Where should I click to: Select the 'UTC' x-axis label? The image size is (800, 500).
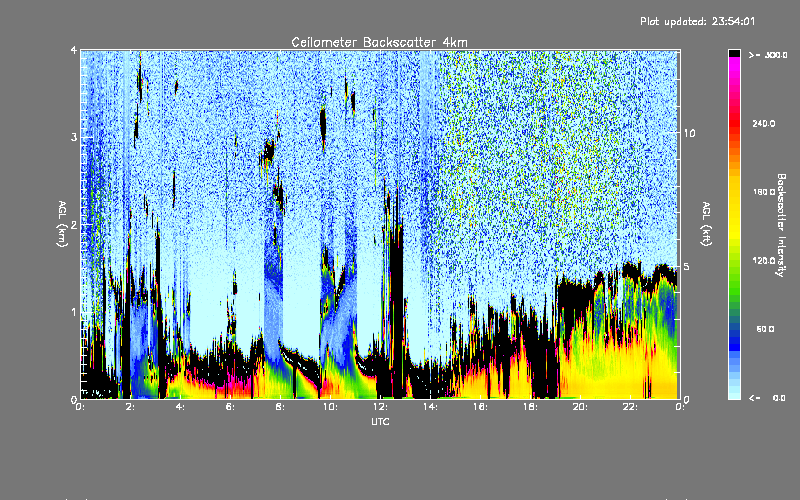pyautogui.click(x=380, y=421)
